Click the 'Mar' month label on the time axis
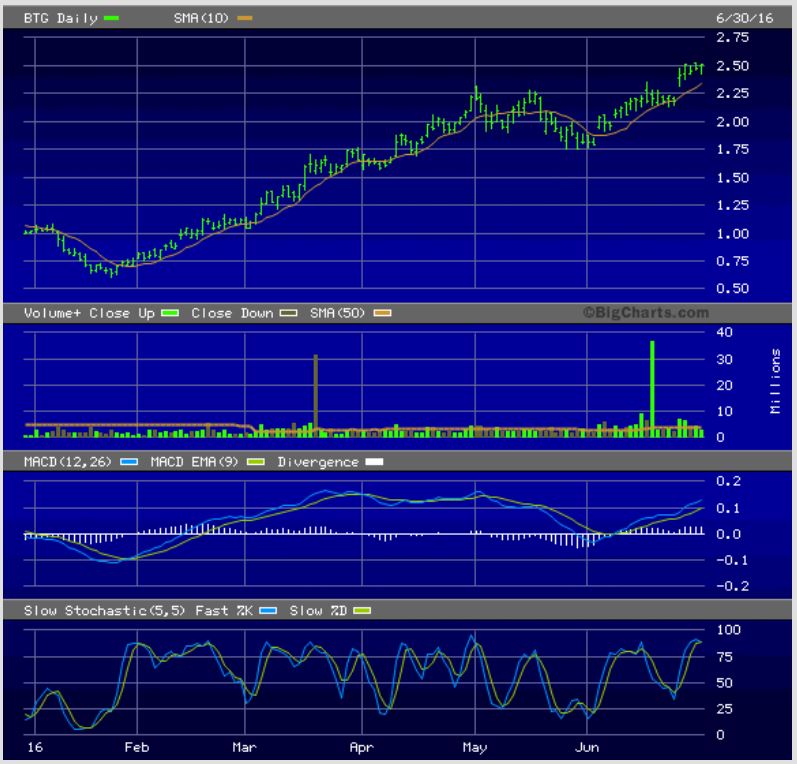Image resolution: width=797 pixels, height=764 pixels. (x=244, y=747)
